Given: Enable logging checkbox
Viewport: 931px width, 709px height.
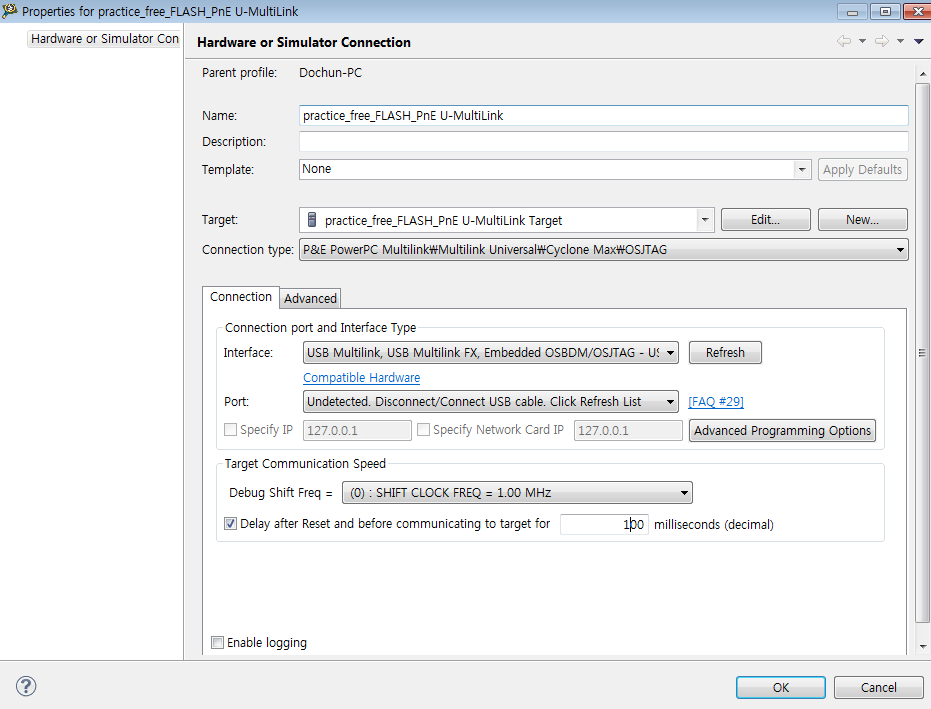Looking at the screenshot, I should 218,643.
